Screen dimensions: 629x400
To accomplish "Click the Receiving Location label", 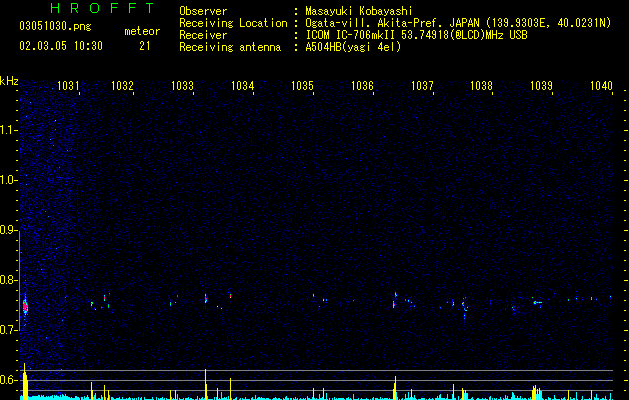I will [233, 23].
